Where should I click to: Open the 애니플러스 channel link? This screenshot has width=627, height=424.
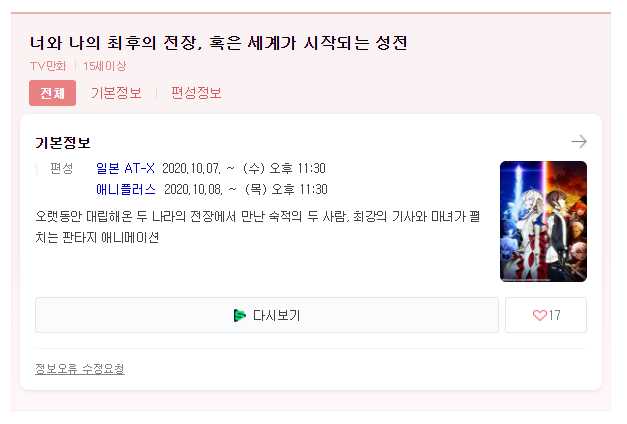coord(126,189)
